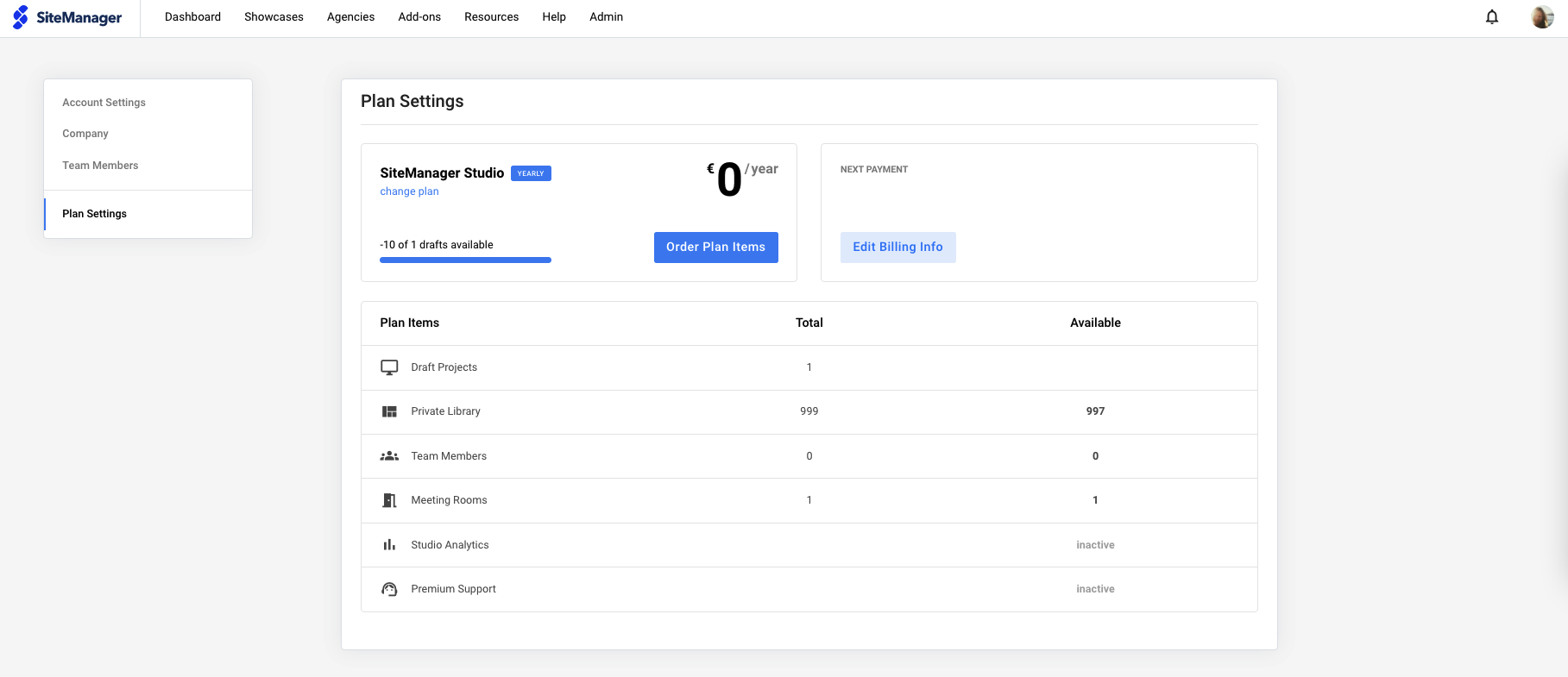
Task: Click the SiteManager logo
Action: pos(67,17)
